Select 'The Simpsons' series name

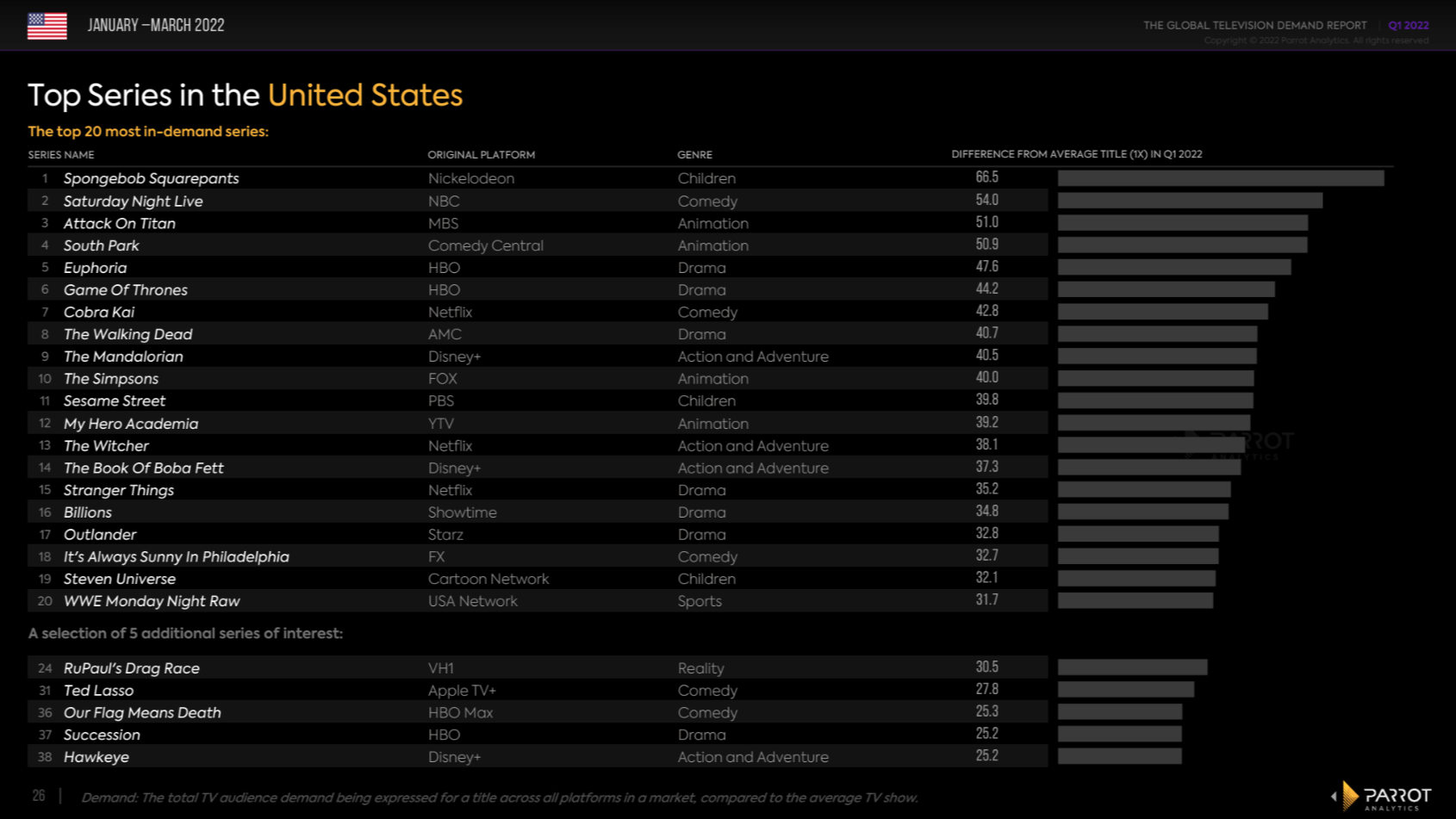point(111,379)
